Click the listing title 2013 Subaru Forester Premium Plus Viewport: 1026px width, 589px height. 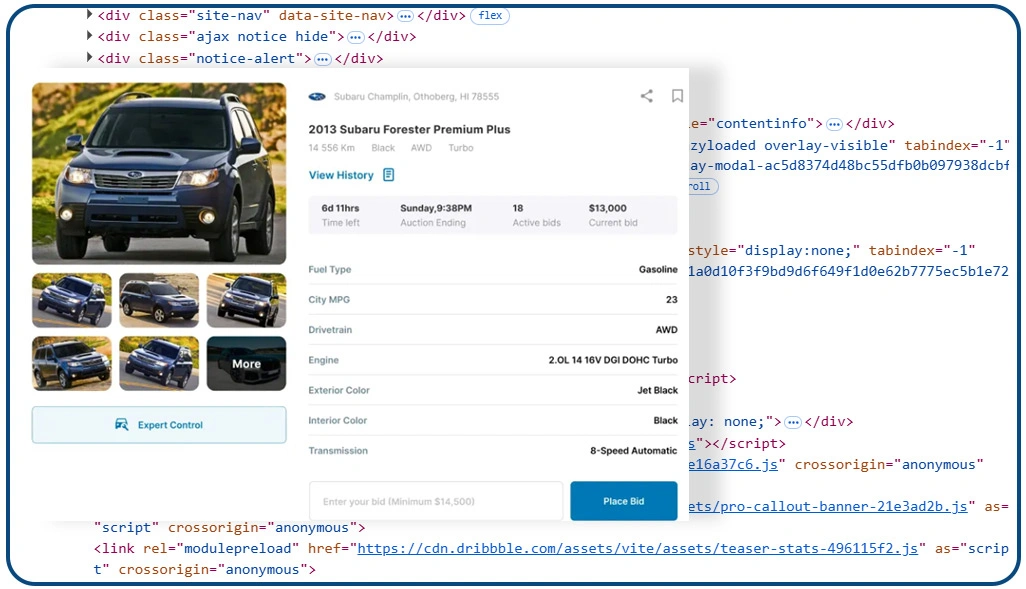pyautogui.click(x=410, y=130)
